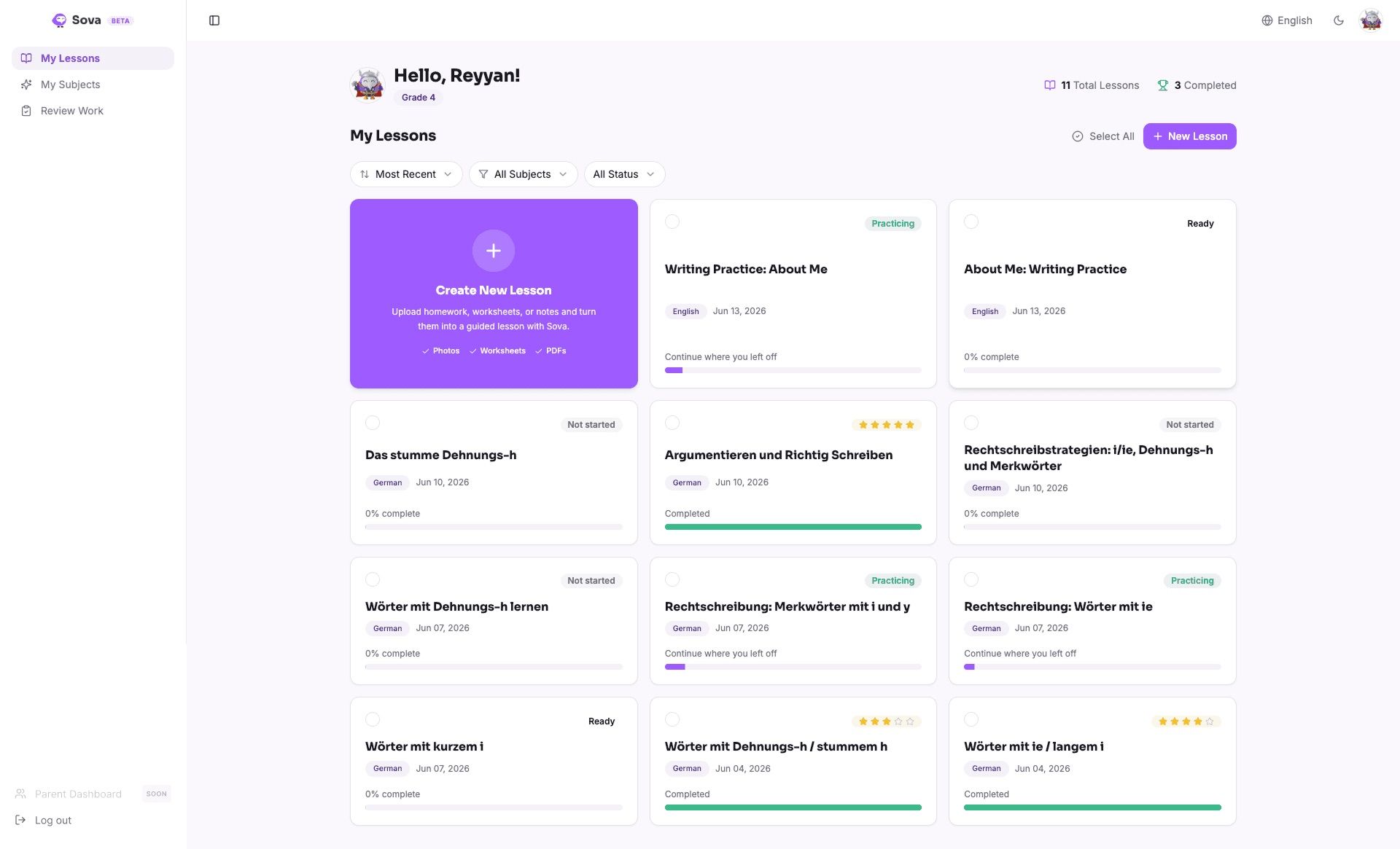
Task: Click star rating on Wörter mit ie / langem i
Action: pyautogui.click(x=1186, y=721)
